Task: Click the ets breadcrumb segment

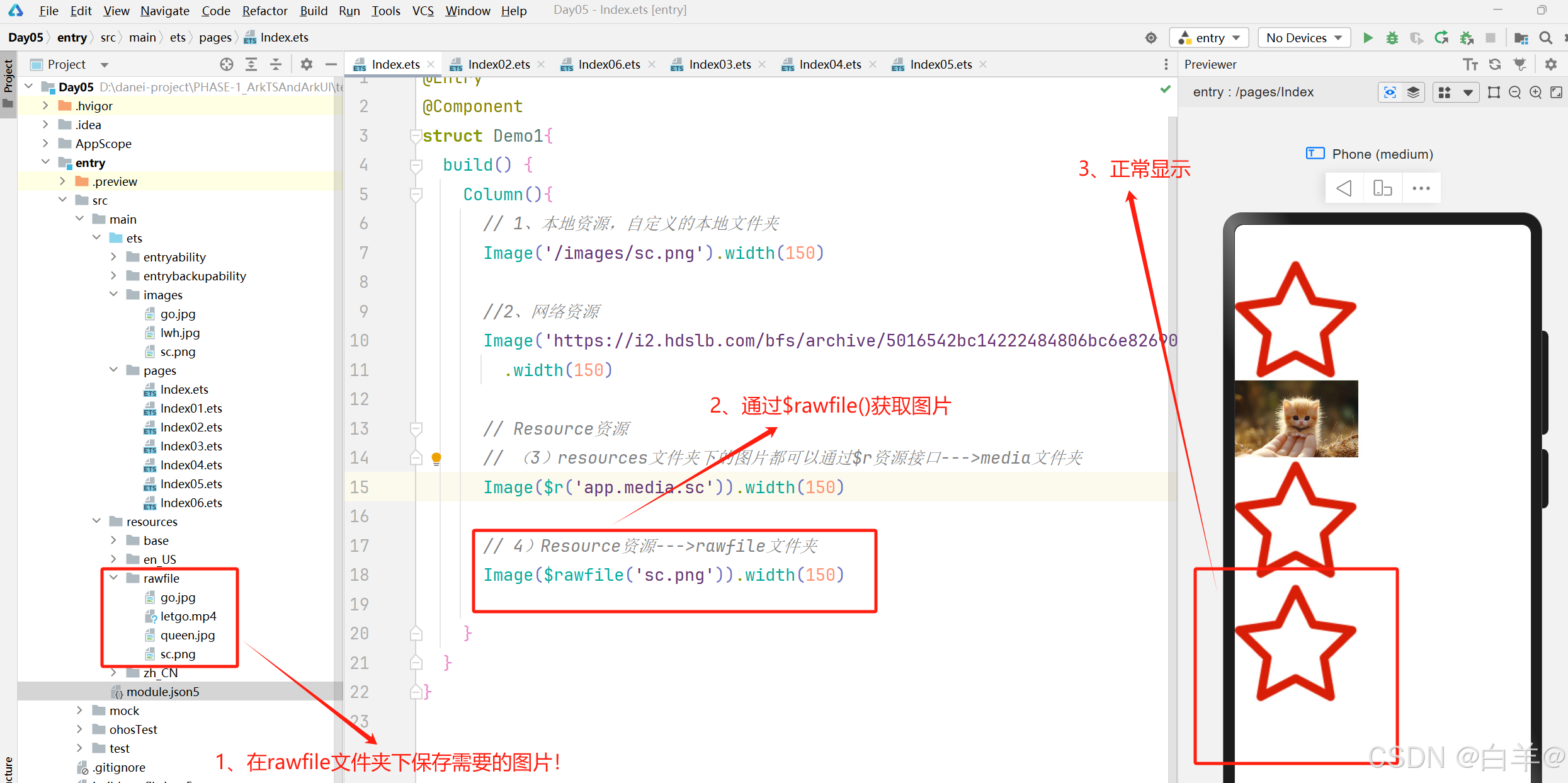Action: click(x=178, y=38)
